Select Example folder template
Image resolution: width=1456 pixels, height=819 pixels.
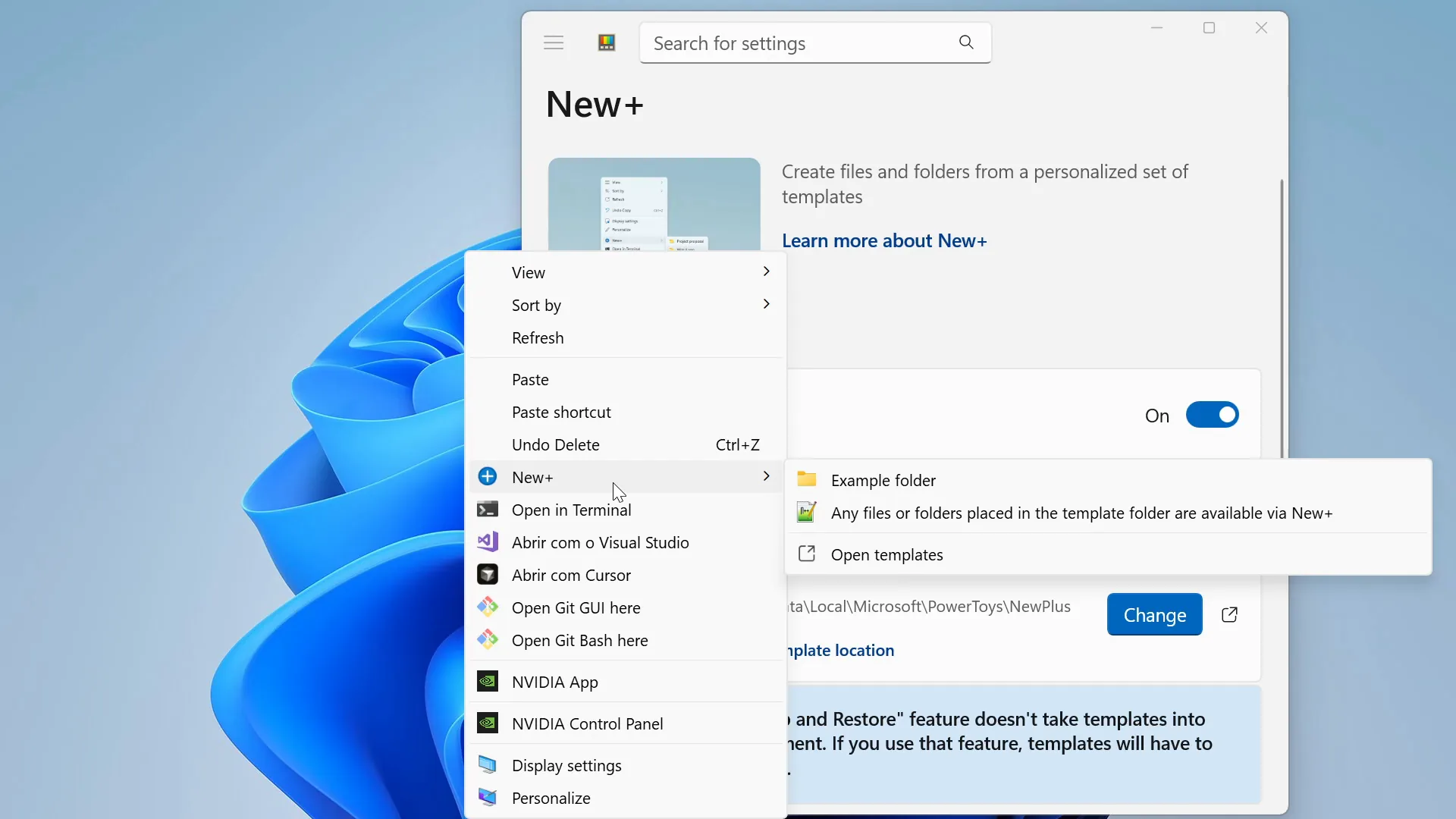pos(1108,480)
